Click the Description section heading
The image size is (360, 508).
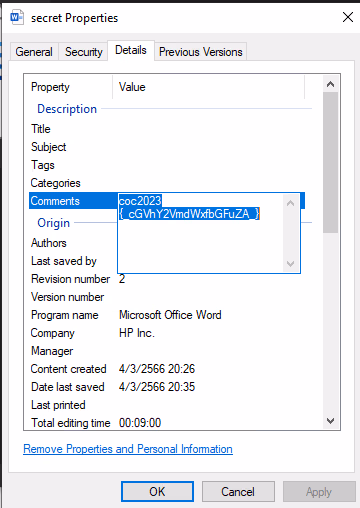[x=67, y=109]
